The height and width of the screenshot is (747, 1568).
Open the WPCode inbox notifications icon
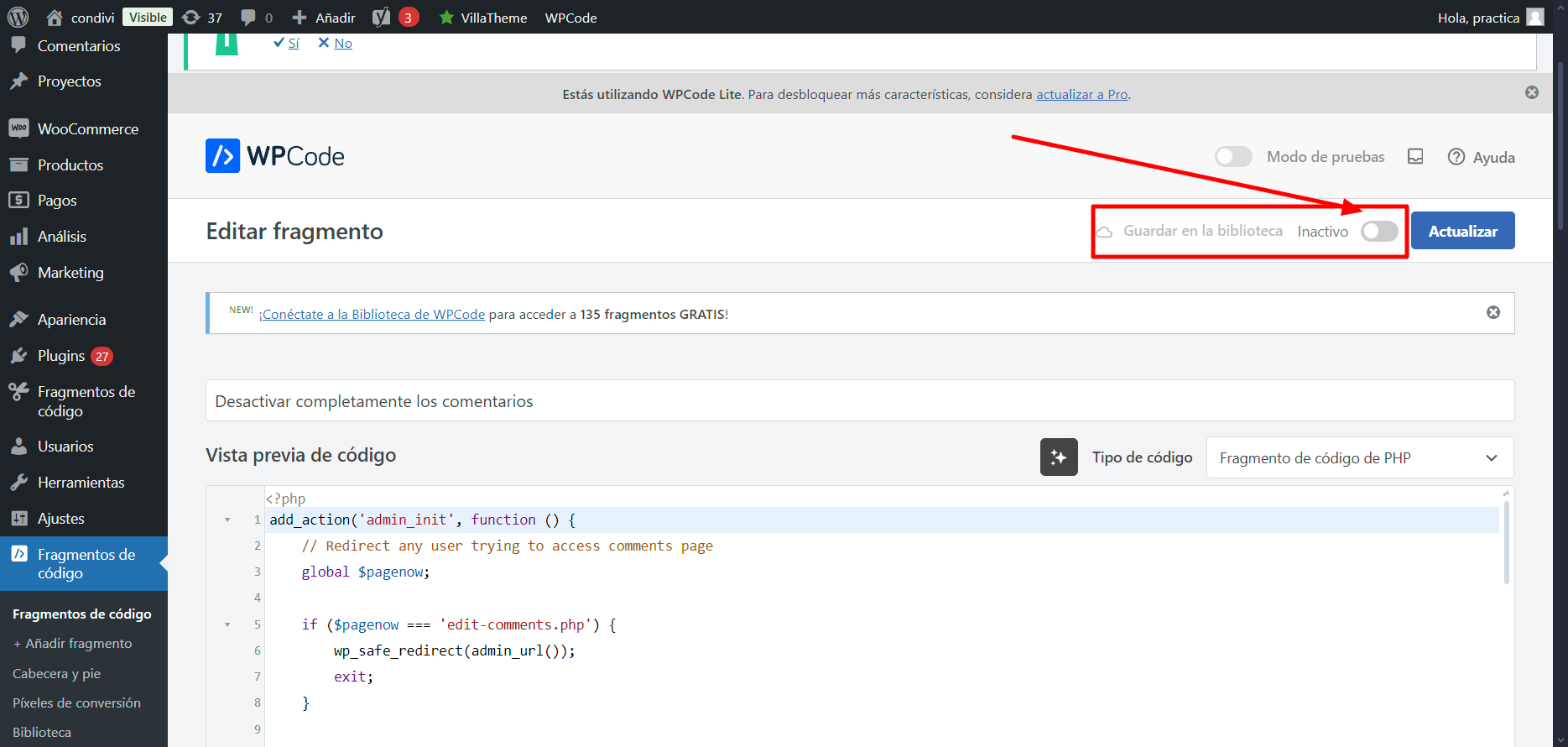point(1415,157)
